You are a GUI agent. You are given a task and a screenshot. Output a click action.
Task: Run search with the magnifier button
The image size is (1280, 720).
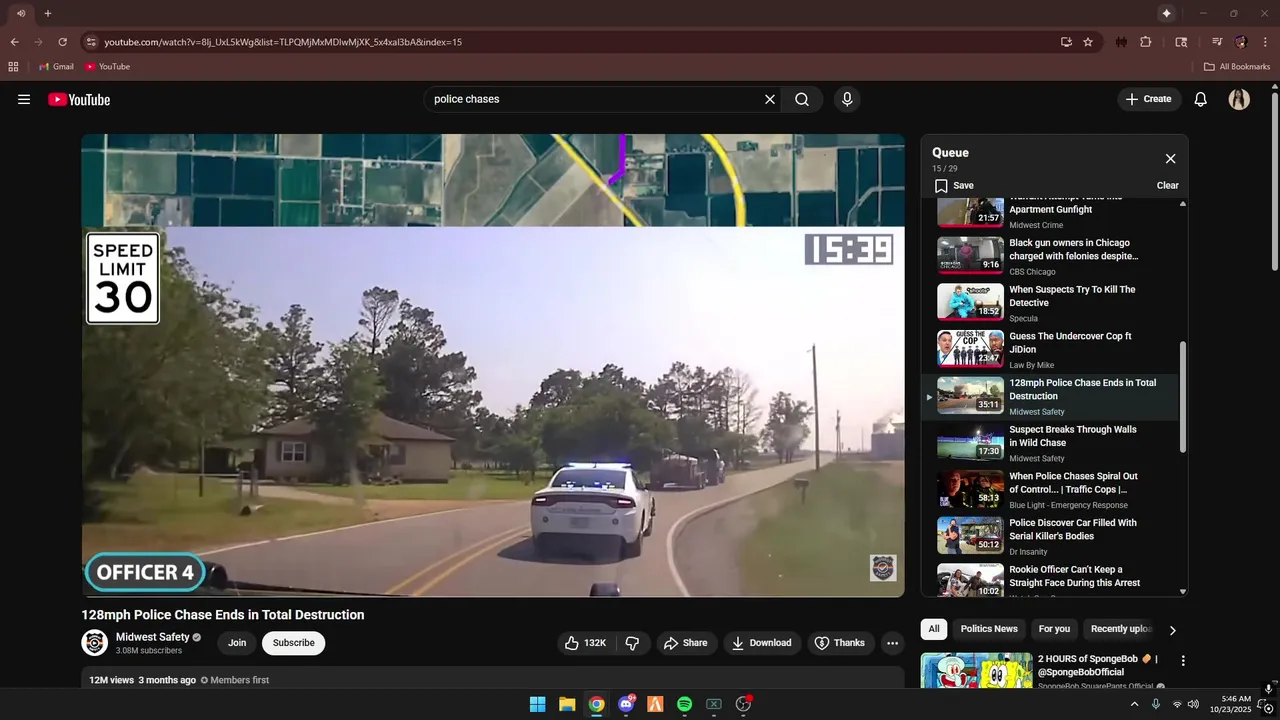pyautogui.click(x=802, y=99)
